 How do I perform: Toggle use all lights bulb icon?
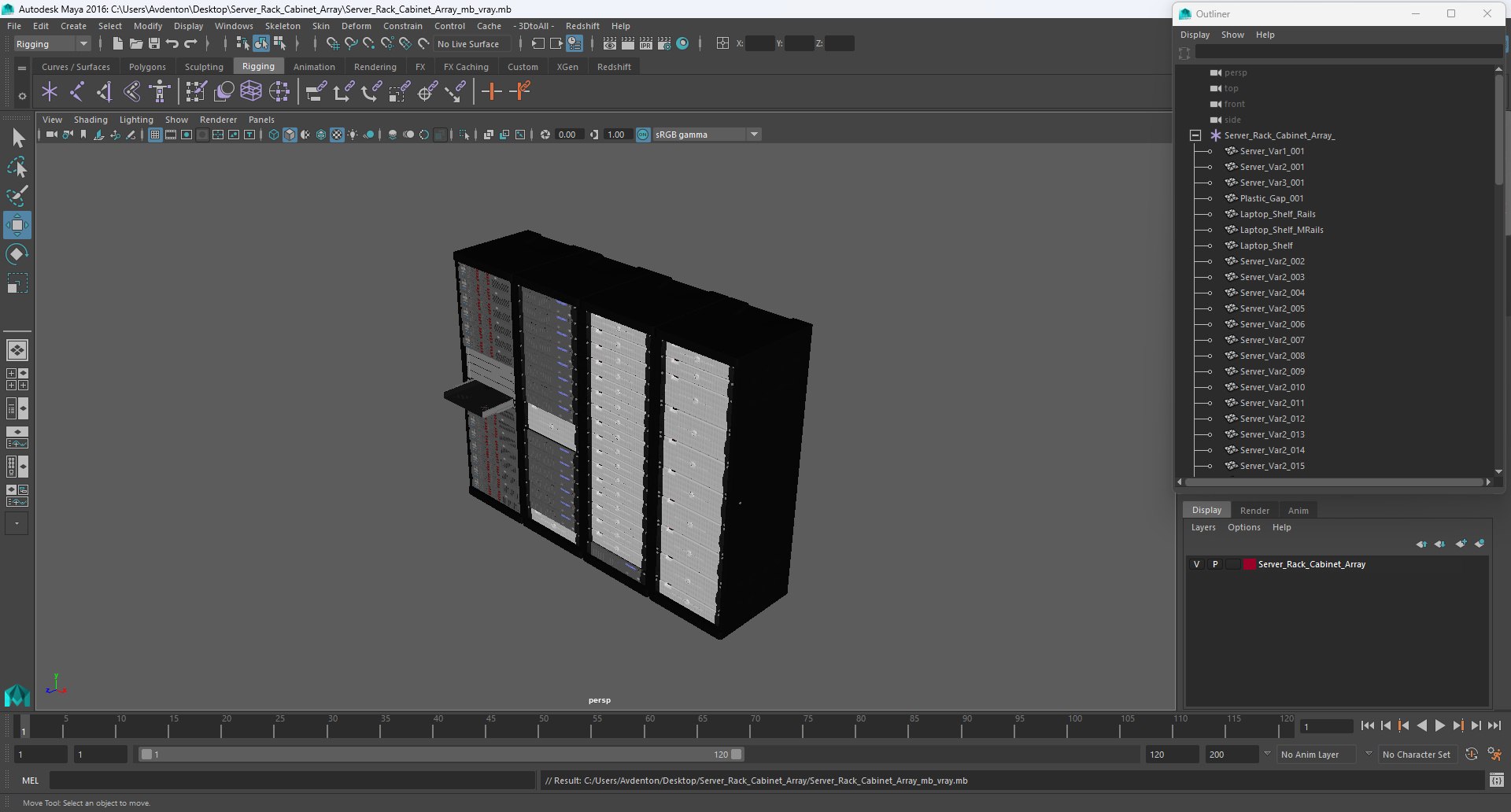click(x=353, y=135)
